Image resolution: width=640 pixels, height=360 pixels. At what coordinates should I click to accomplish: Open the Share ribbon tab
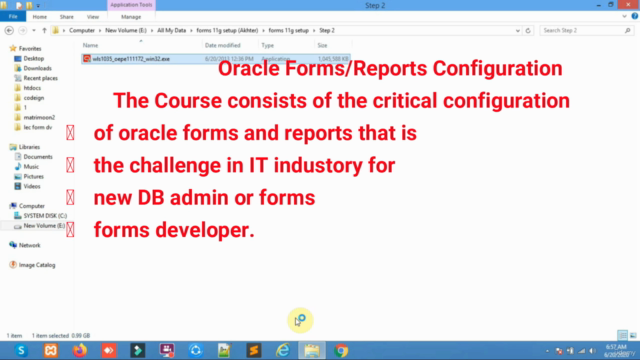(x=67, y=17)
